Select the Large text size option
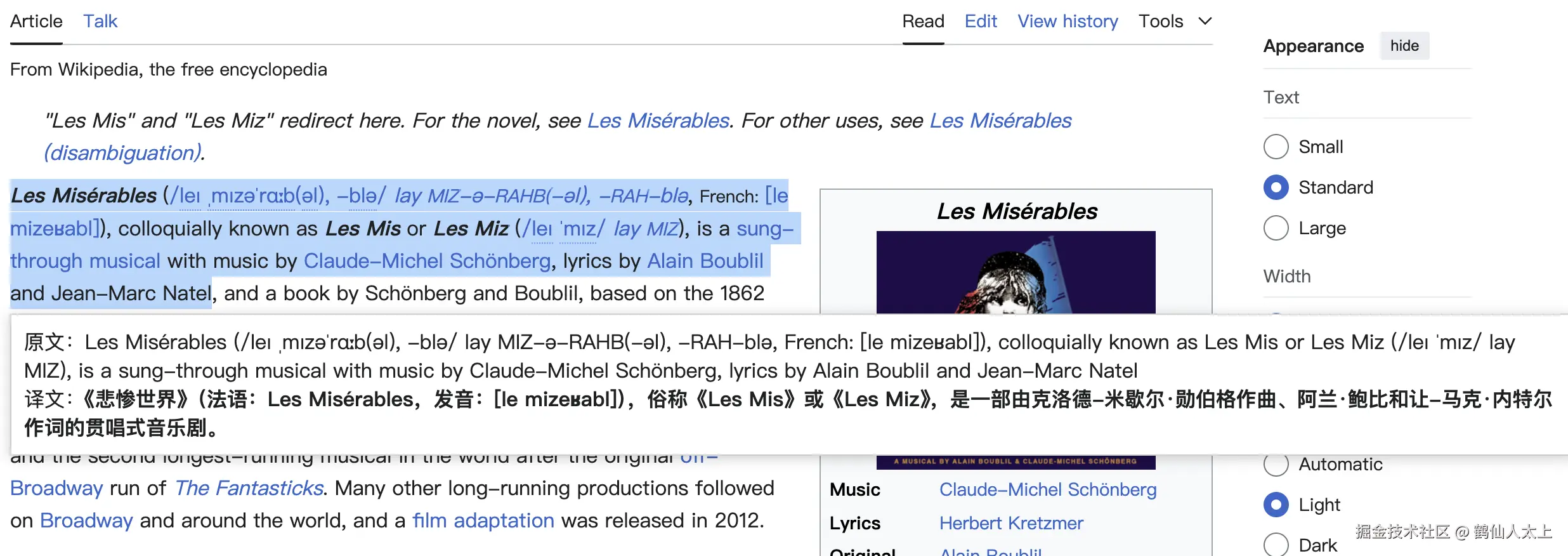Image resolution: width=1568 pixels, height=556 pixels. 1276,228
